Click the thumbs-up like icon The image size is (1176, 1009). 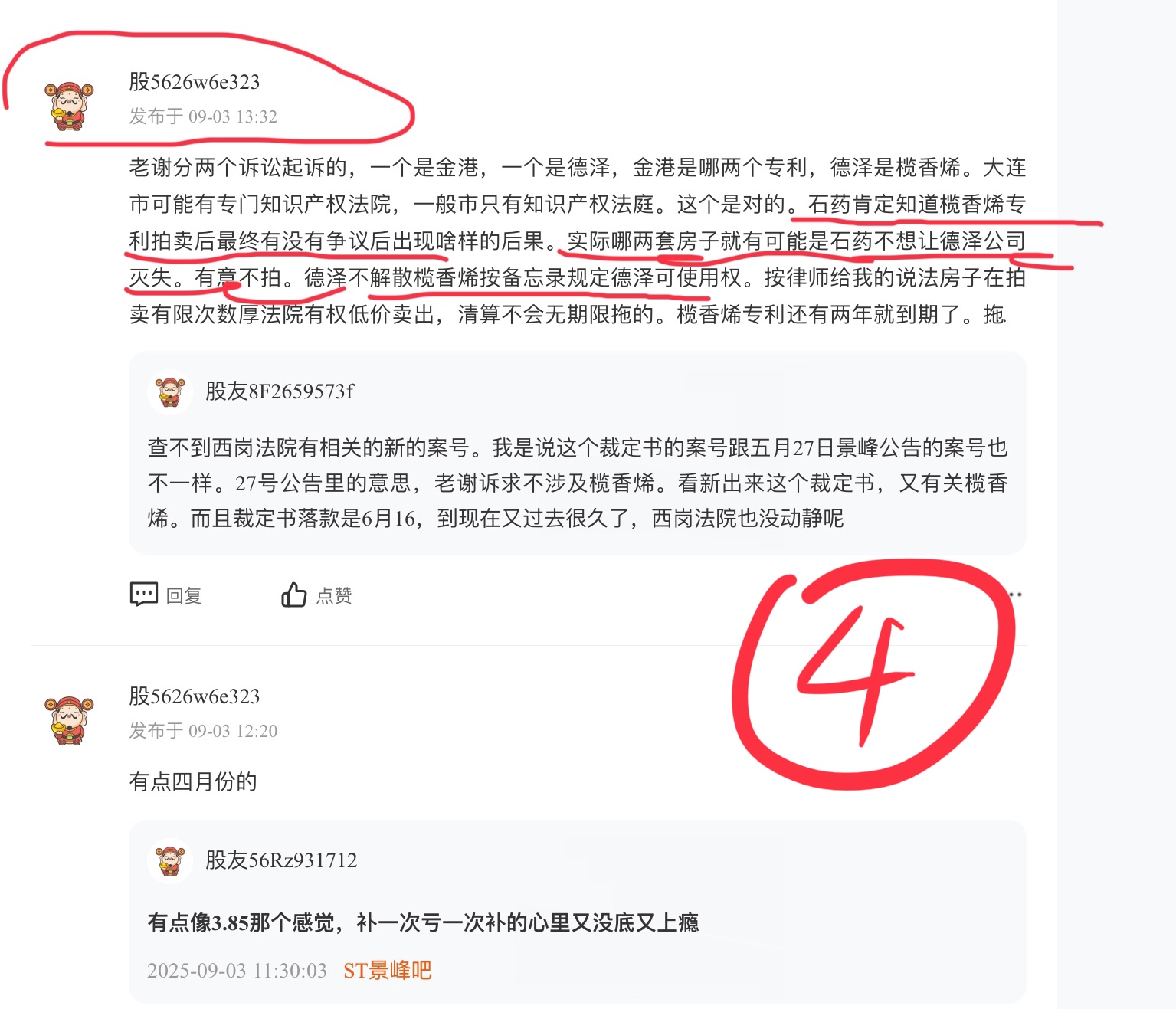293,595
